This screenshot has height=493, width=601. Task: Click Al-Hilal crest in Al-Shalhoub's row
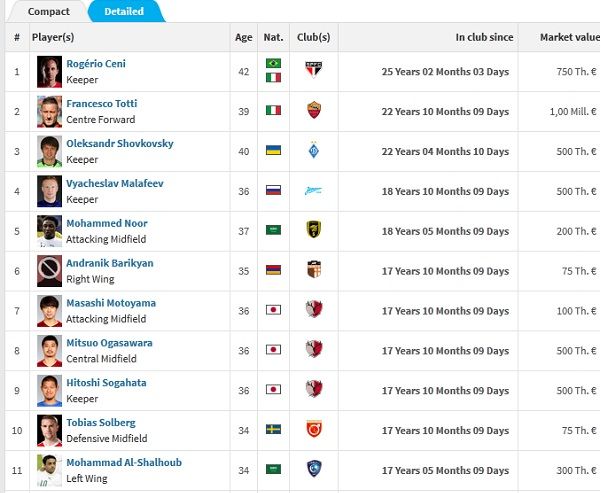pos(314,470)
